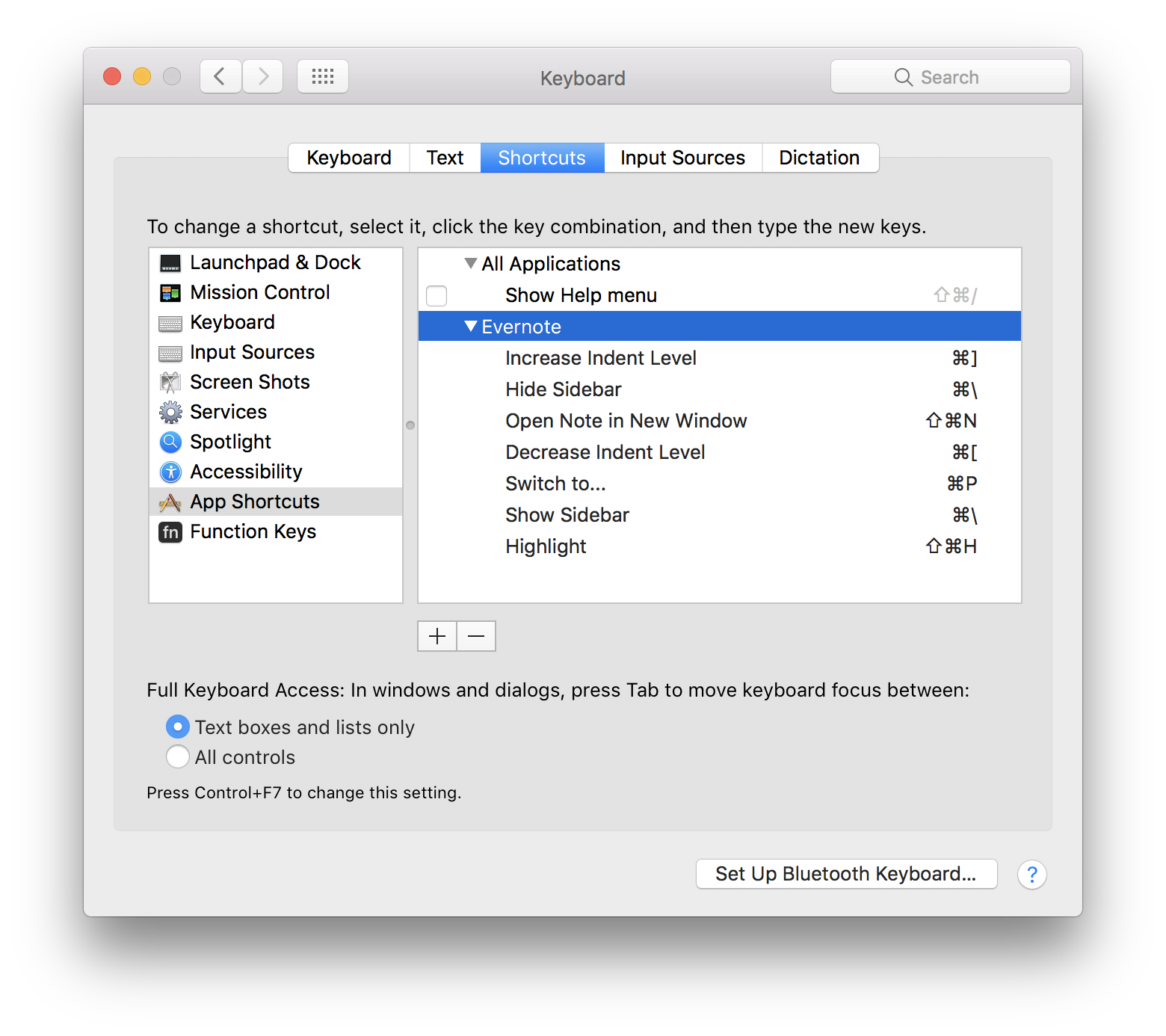Select the Show Sidebar shortcut row
Image resolution: width=1166 pixels, height=1036 pixels.
pyautogui.click(x=720, y=515)
